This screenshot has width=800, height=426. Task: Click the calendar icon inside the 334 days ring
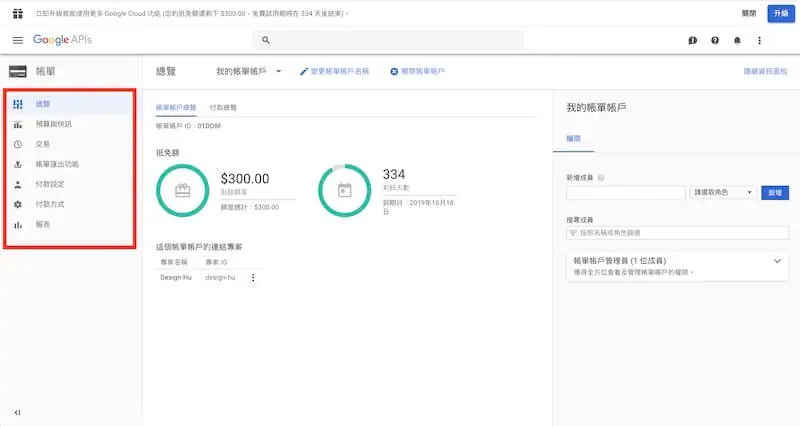tap(345, 190)
